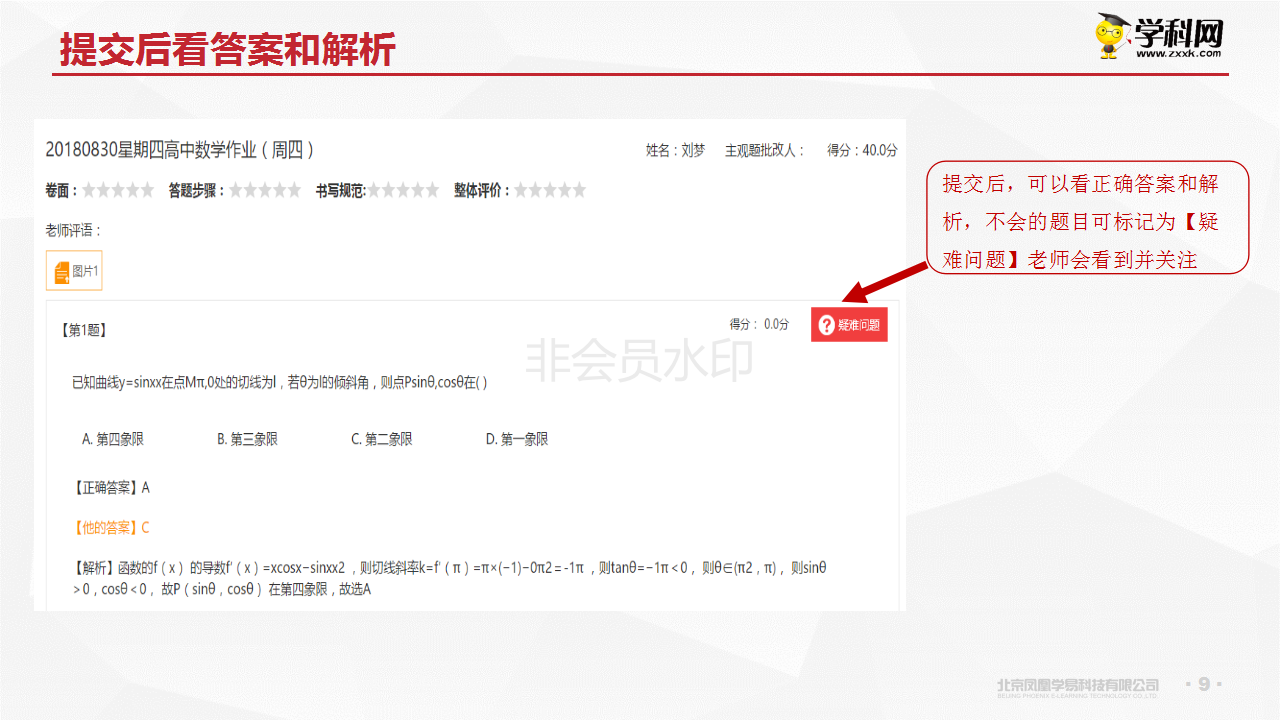Click the last star of 书写规范 rating

click(x=432, y=190)
